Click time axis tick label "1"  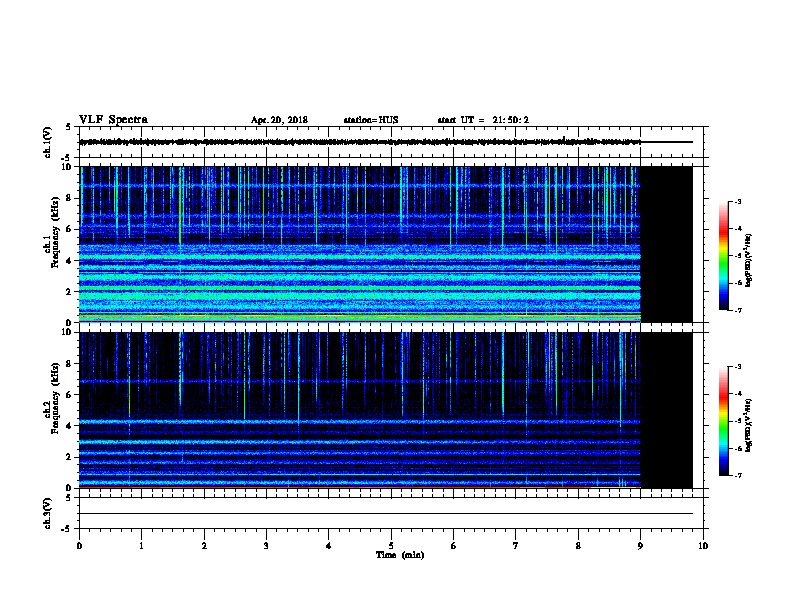[x=141, y=546]
